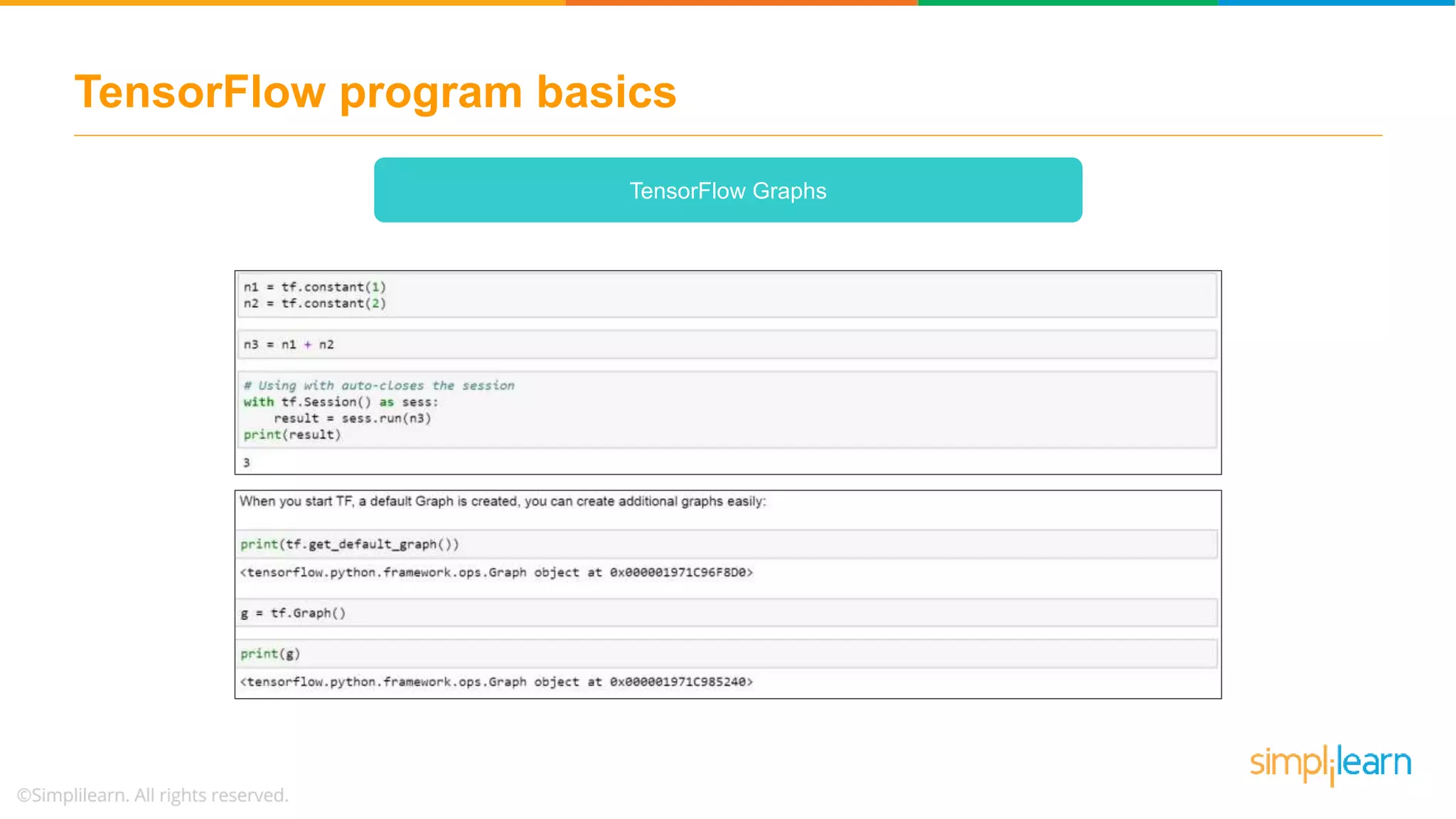Click the line 'n2 = tf.constant(2)'
Viewport: 1456px width, 819px height.
pyautogui.click(x=314, y=304)
